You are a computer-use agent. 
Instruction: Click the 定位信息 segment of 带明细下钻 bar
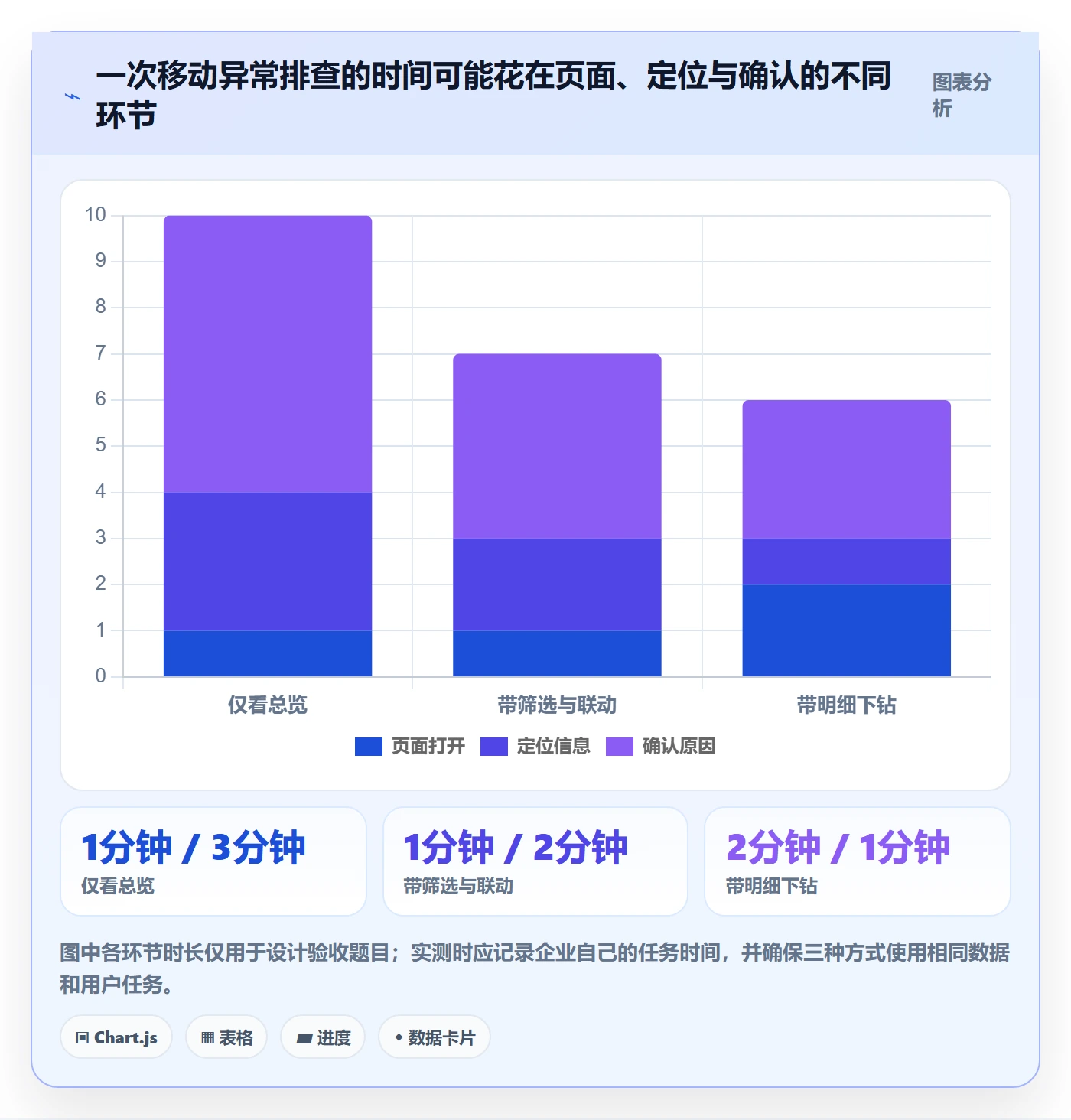click(x=847, y=562)
